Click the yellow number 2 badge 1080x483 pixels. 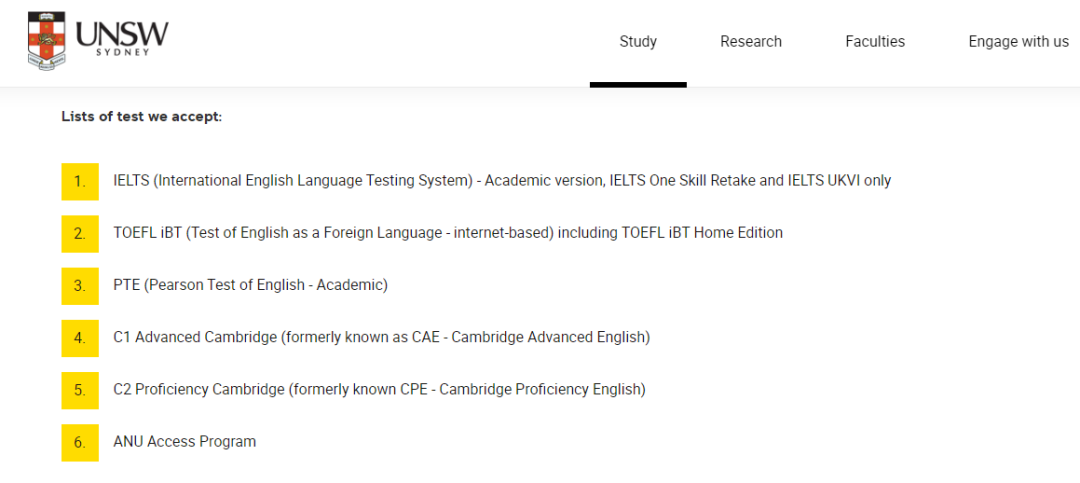tap(80, 233)
